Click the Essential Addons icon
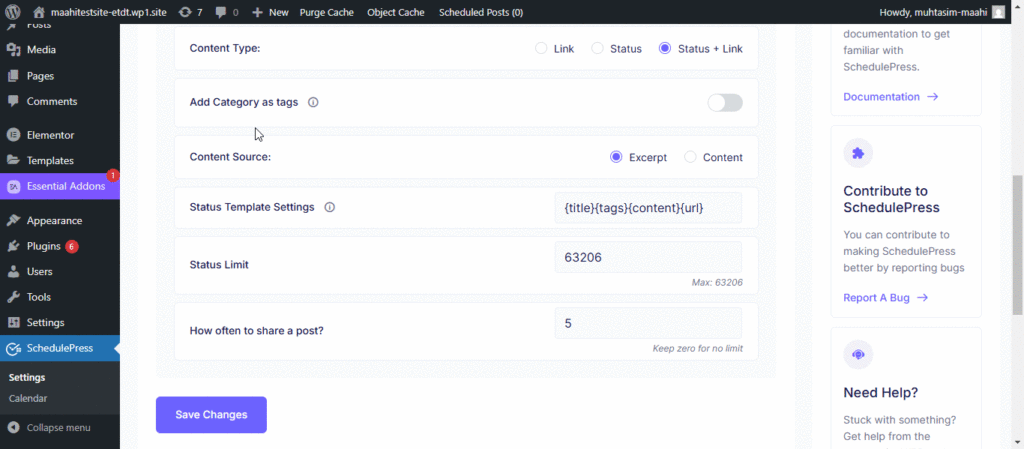This screenshot has height=449, width=1024. [13, 186]
